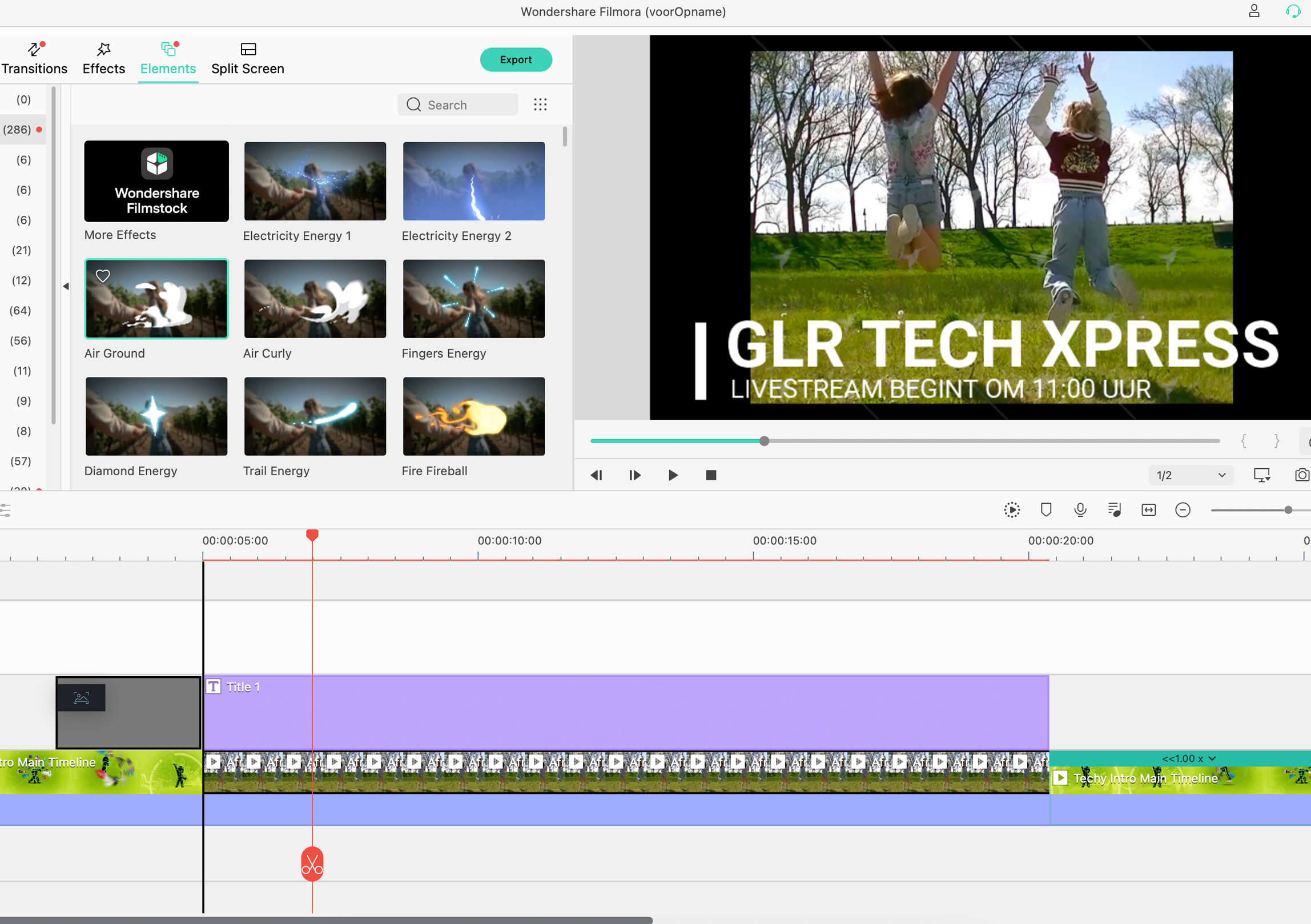Image resolution: width=1311 pixels, height=924 pixels.
Task: Open the Effects tab
Action: pos(103,59)
